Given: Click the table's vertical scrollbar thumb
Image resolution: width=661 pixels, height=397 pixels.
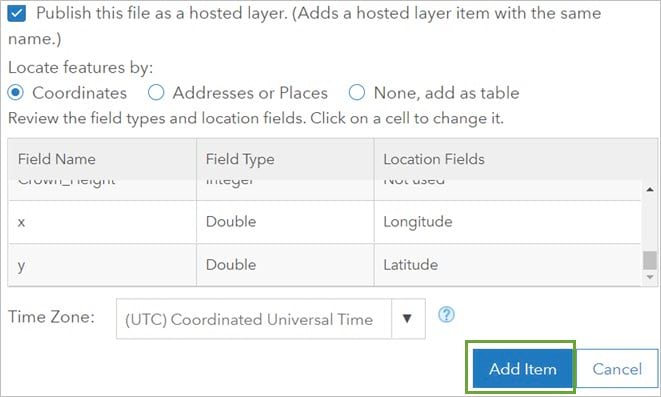Looking at the screenshot, I should (x=650, y=260).
